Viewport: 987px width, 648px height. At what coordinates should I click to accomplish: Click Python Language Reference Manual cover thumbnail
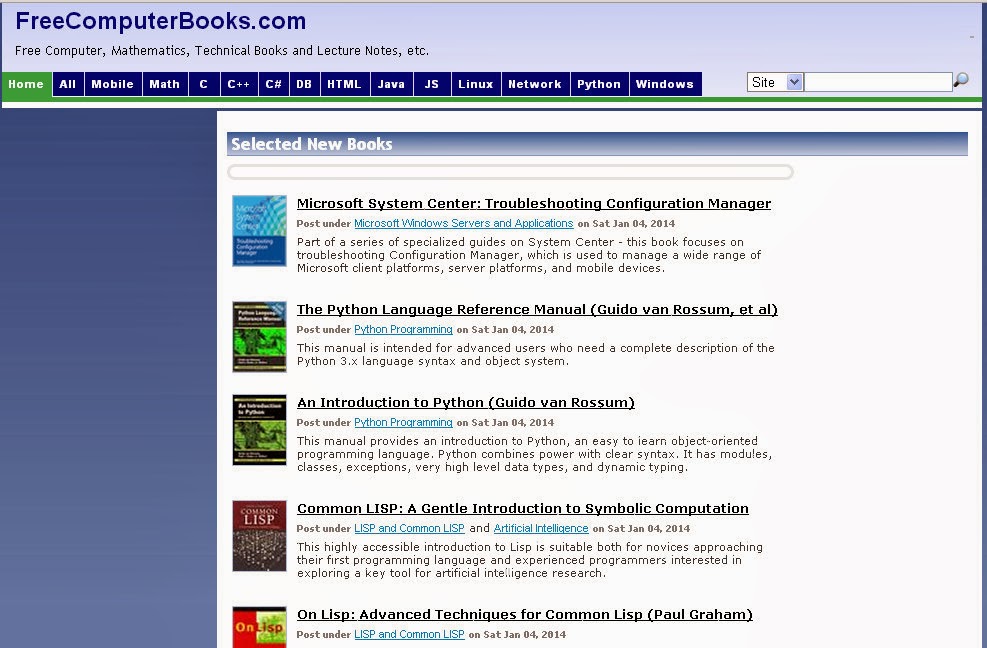click(259, 337)
